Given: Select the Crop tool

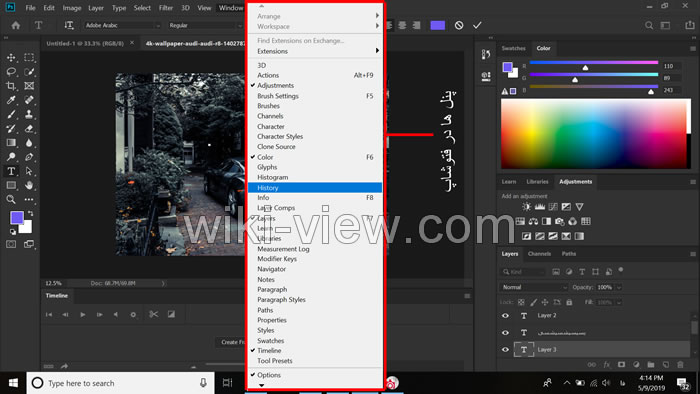Looking at the screenshot, I should point(11,86).
